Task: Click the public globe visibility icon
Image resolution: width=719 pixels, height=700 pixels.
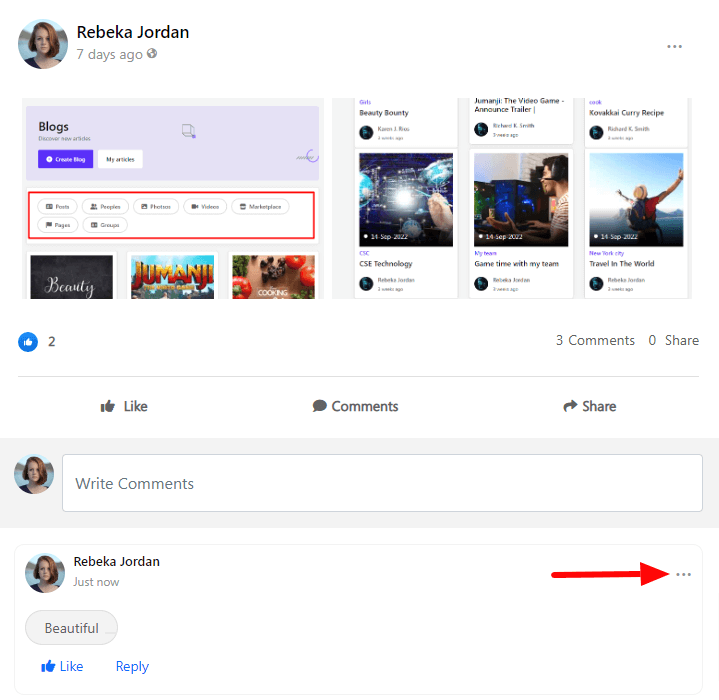Action: (152, 54)
